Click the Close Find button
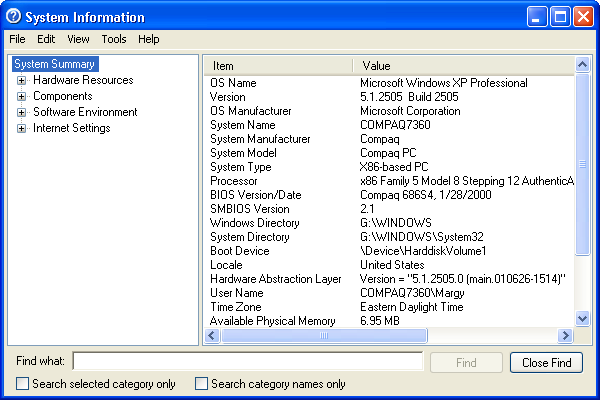The width and height of the screenshot is (600, 400). (546, 362)
